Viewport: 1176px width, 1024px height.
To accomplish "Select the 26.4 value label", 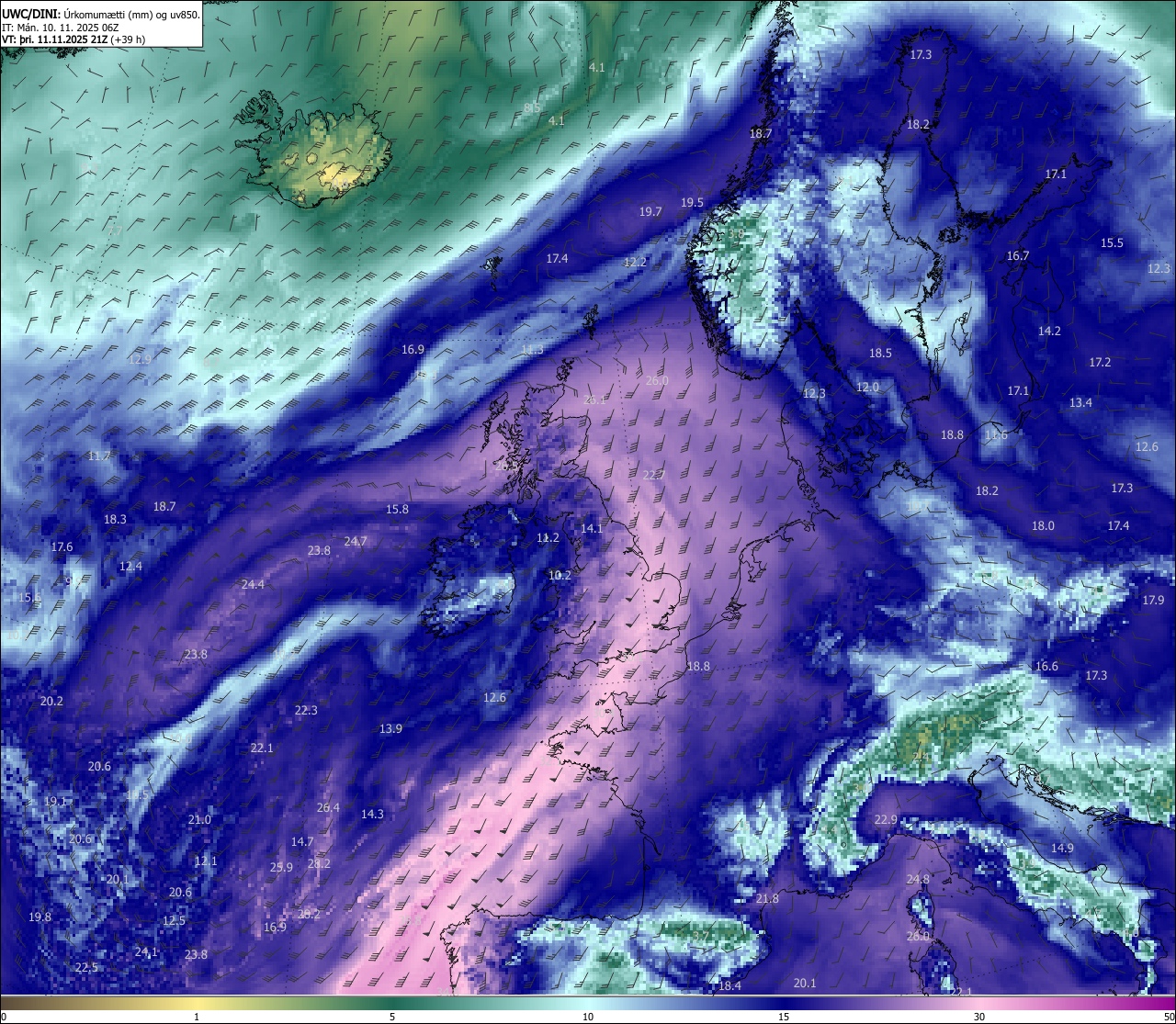I will point(328,807).
